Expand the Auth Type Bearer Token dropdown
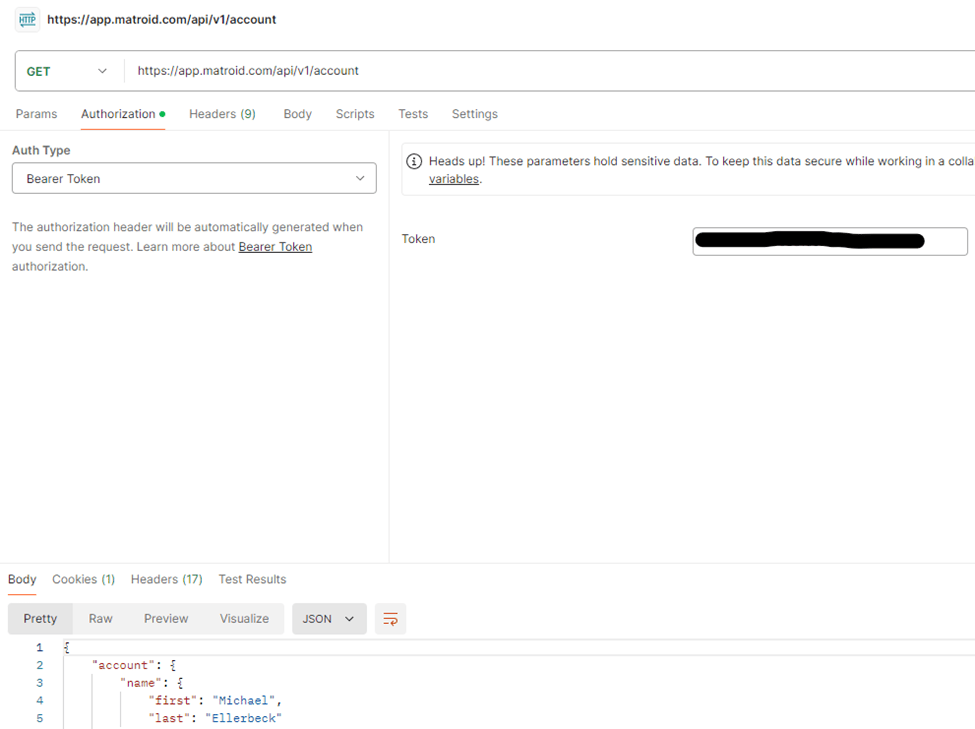 pyautogui.click(x=194, y=179)
